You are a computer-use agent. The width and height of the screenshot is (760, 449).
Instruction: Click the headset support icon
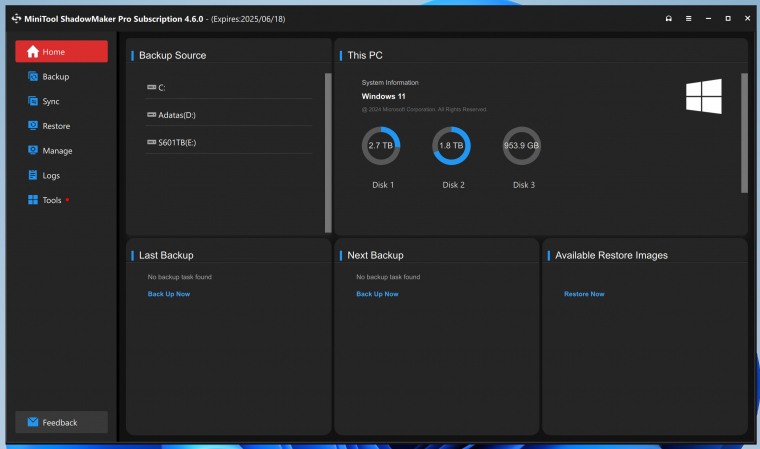pyautogui.click(x=669, y=18)
